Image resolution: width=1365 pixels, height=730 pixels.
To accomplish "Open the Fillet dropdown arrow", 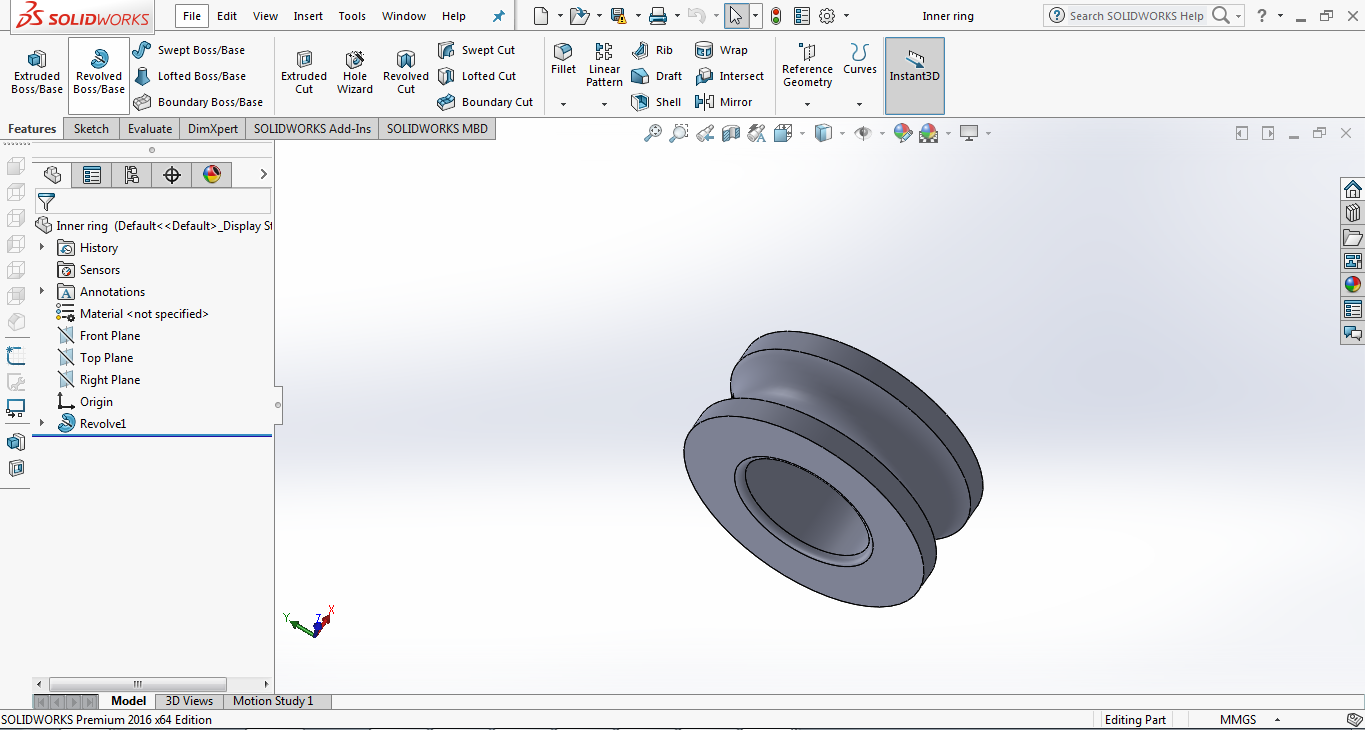I will coord(563,104).
